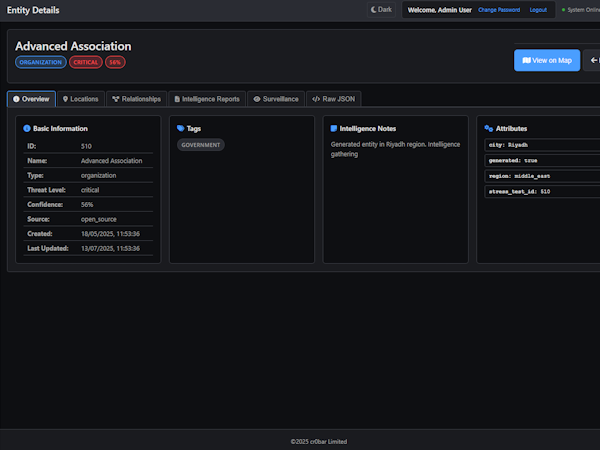
Task: Click the eye icon on Surveillance tab
Action: 257,99
